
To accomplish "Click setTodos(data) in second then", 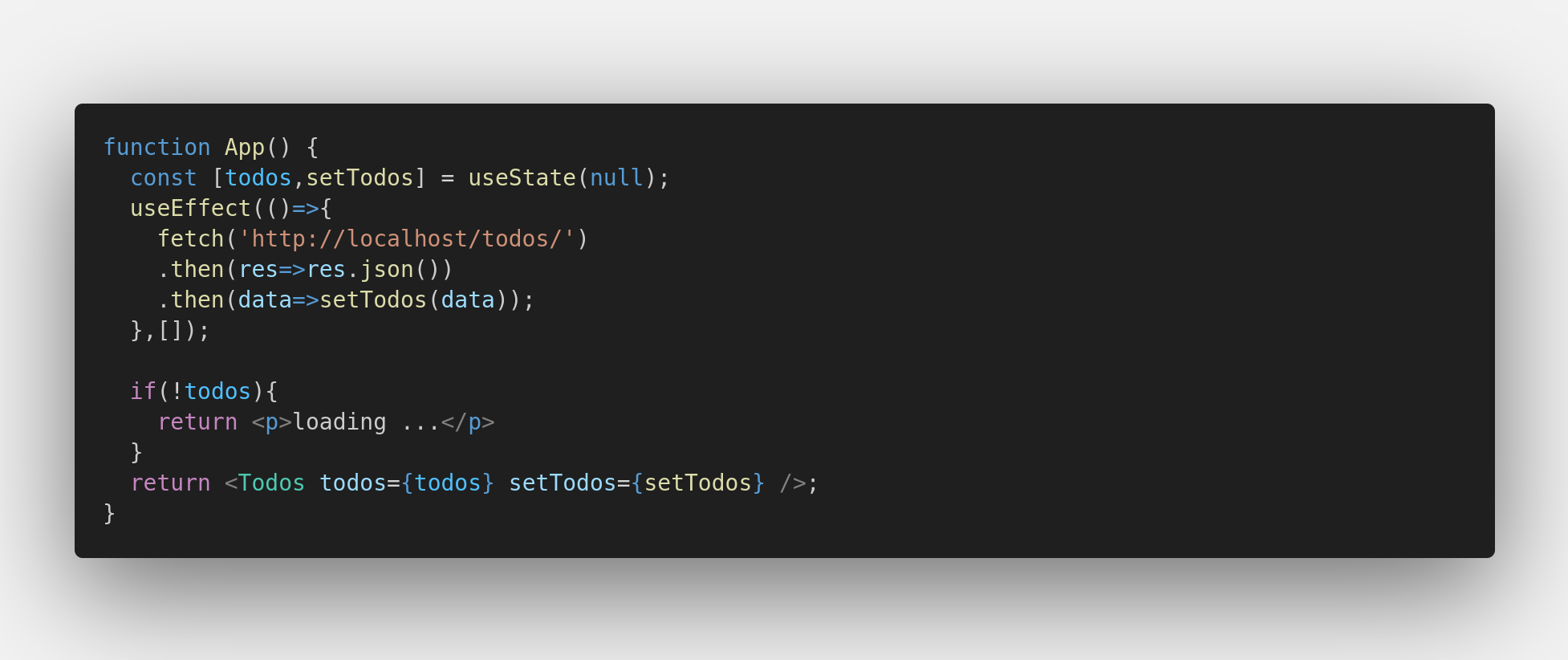I will click(413, 299).
